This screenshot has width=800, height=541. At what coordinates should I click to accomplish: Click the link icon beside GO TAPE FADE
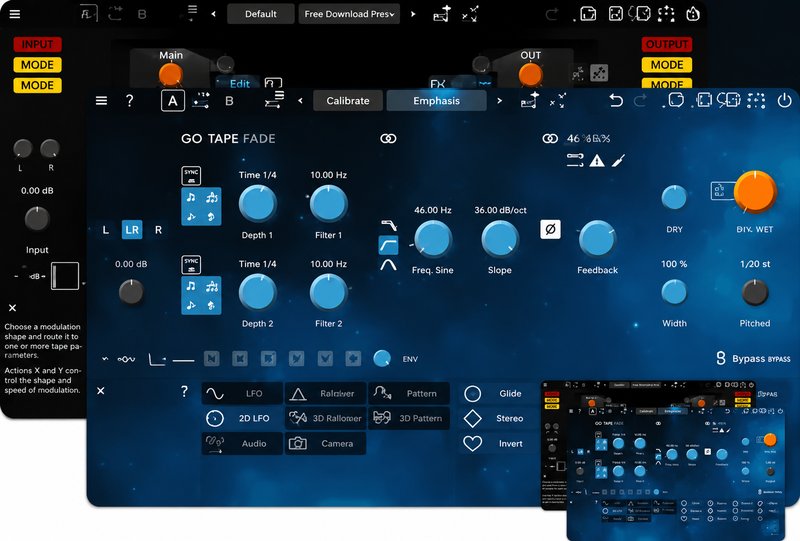(x=388, y=138)
